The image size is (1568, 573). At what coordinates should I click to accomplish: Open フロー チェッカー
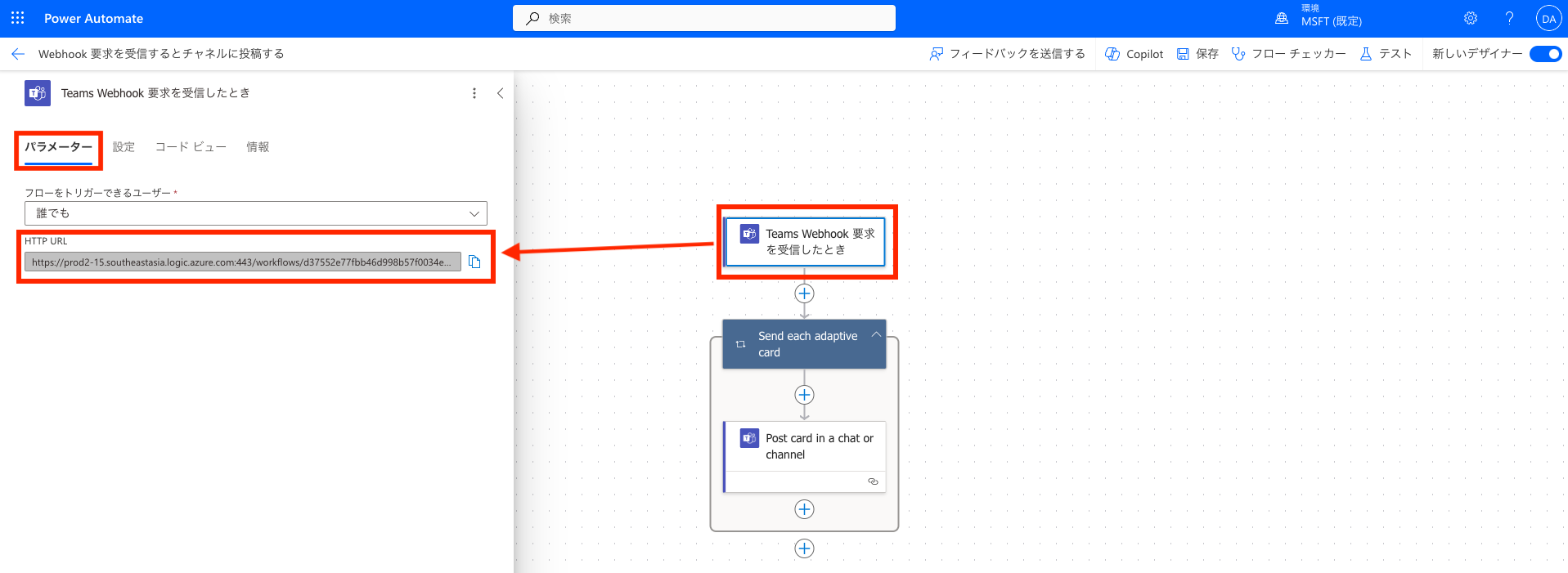(1288, 54)
